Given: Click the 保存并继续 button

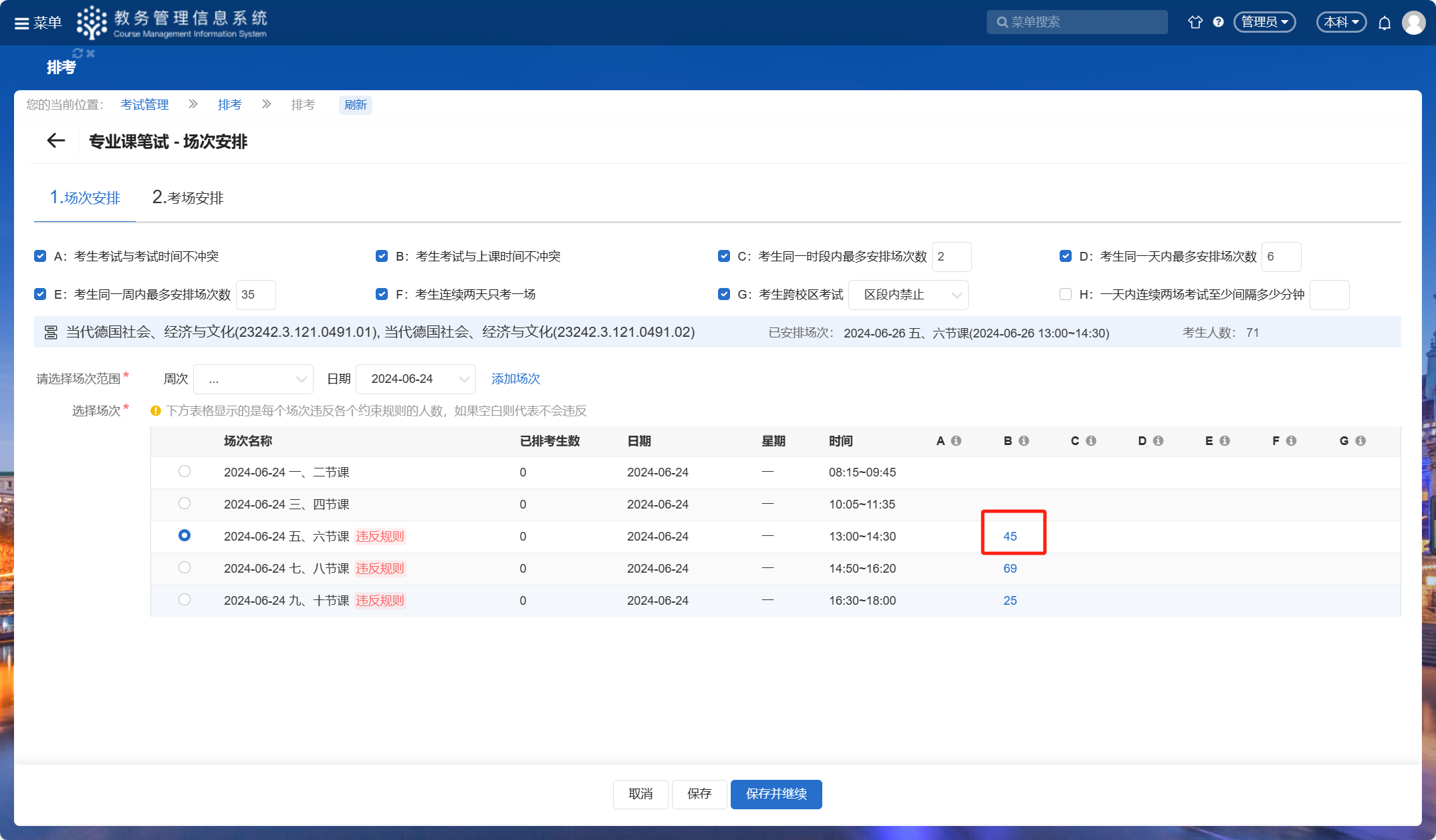Looking at the screenshot, I should [x=775, y=794].
